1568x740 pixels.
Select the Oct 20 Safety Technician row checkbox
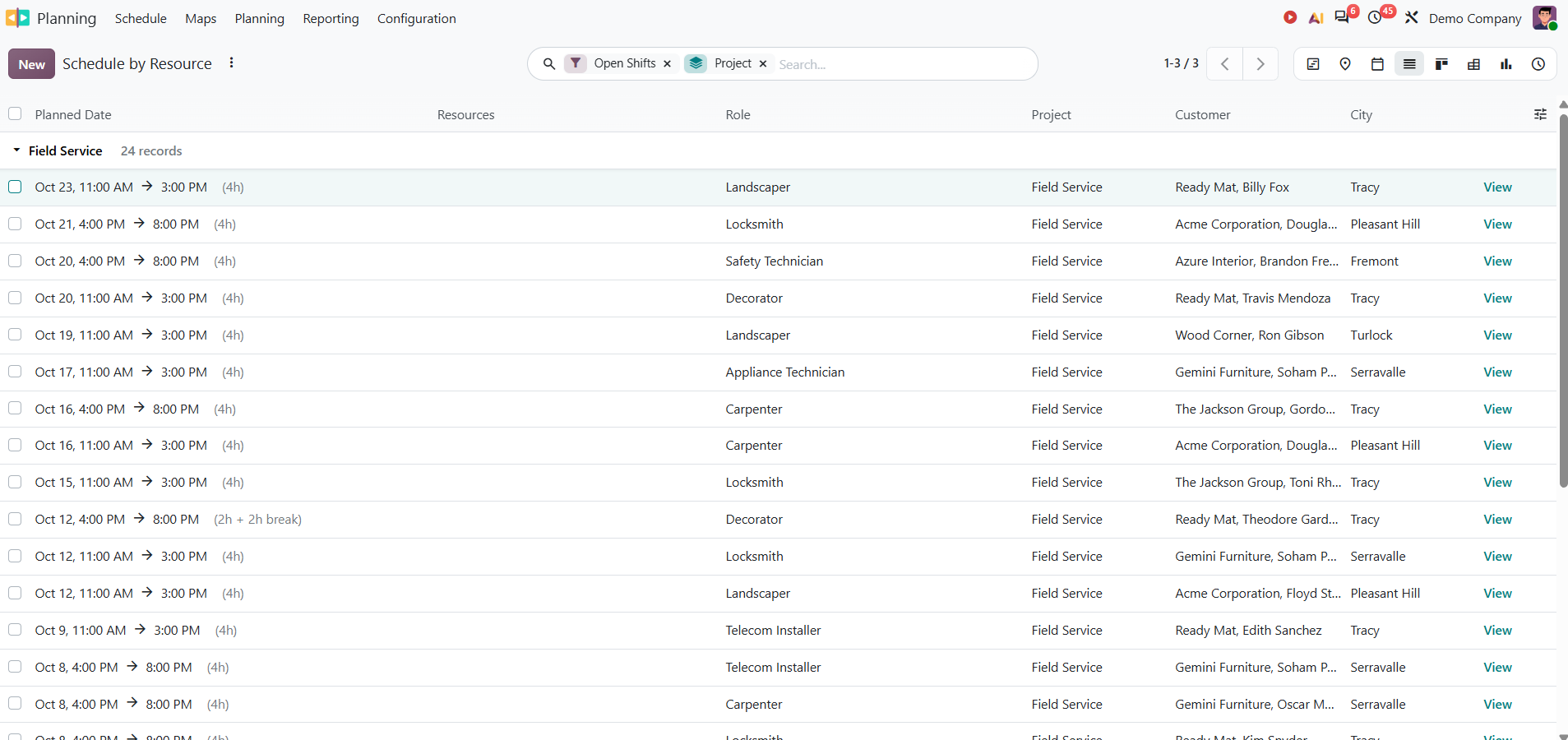pos(15,261)
